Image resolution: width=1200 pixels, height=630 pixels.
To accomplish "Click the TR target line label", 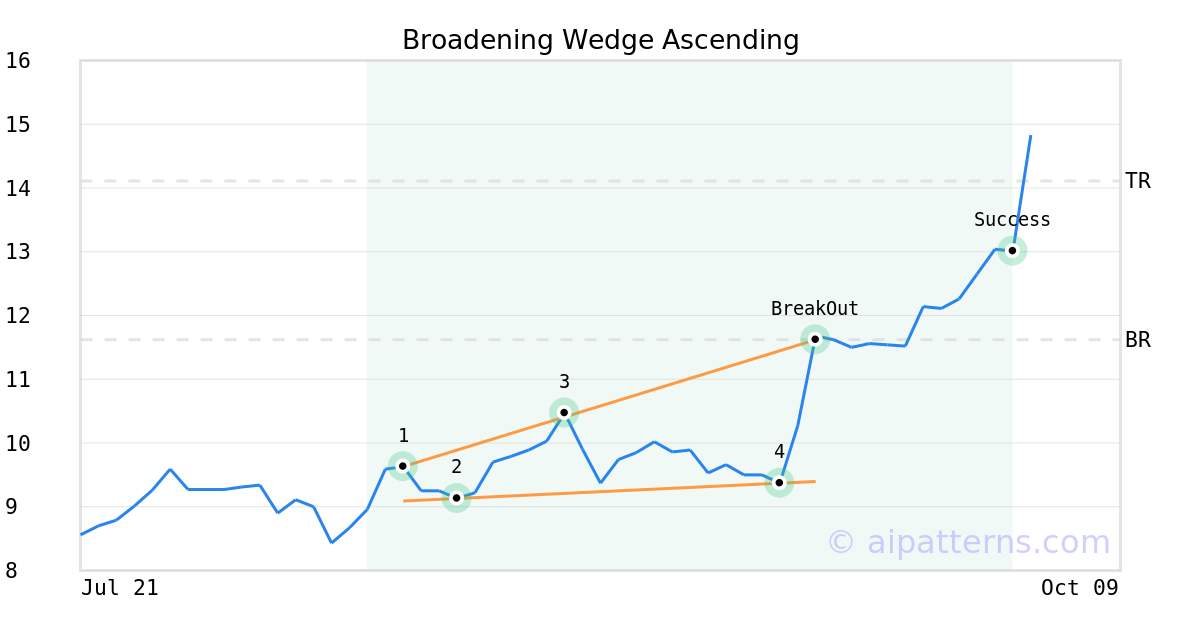I will point(1137,181).
